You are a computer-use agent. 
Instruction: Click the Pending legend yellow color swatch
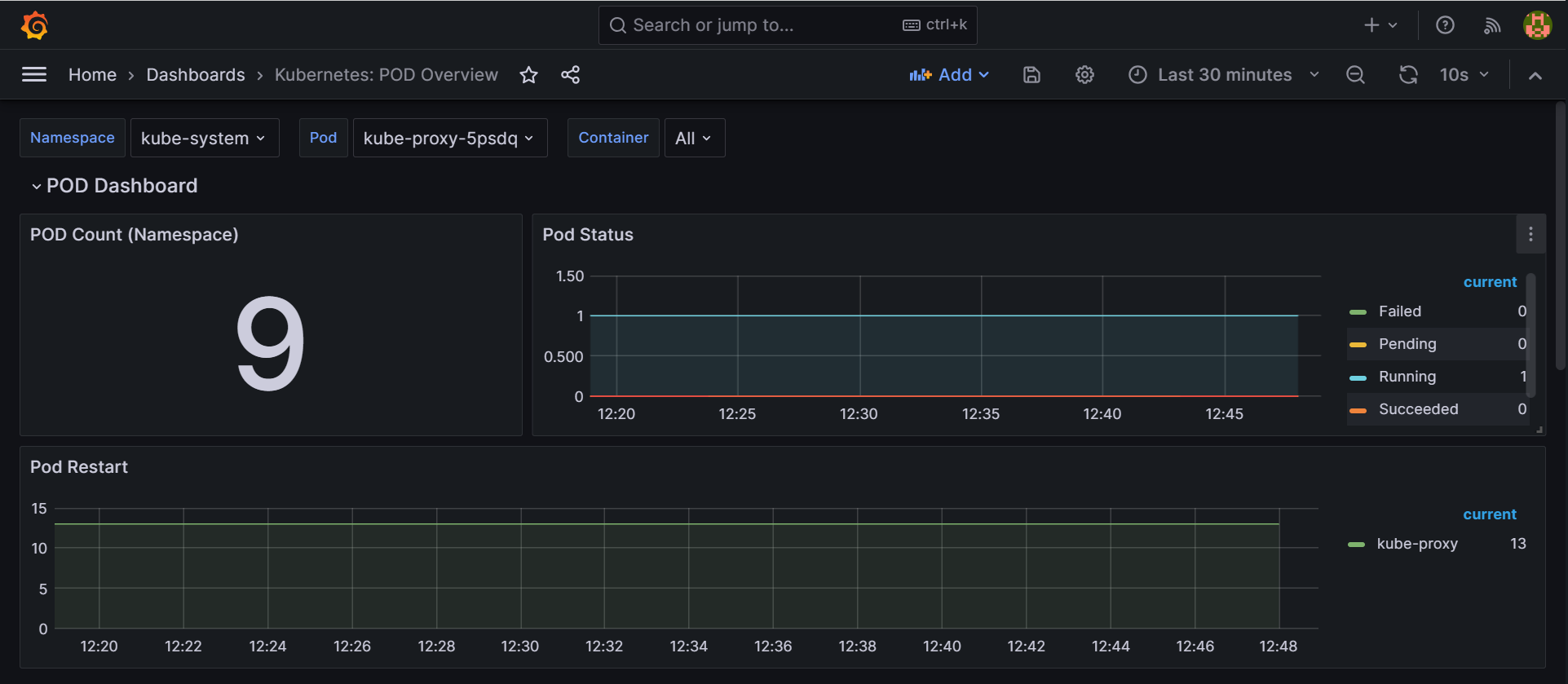coord(1358,345)
